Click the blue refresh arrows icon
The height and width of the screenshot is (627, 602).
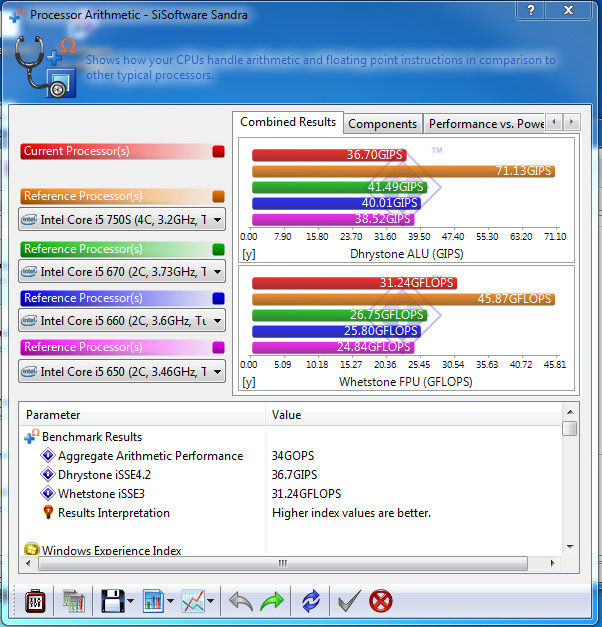click(311, 601)
